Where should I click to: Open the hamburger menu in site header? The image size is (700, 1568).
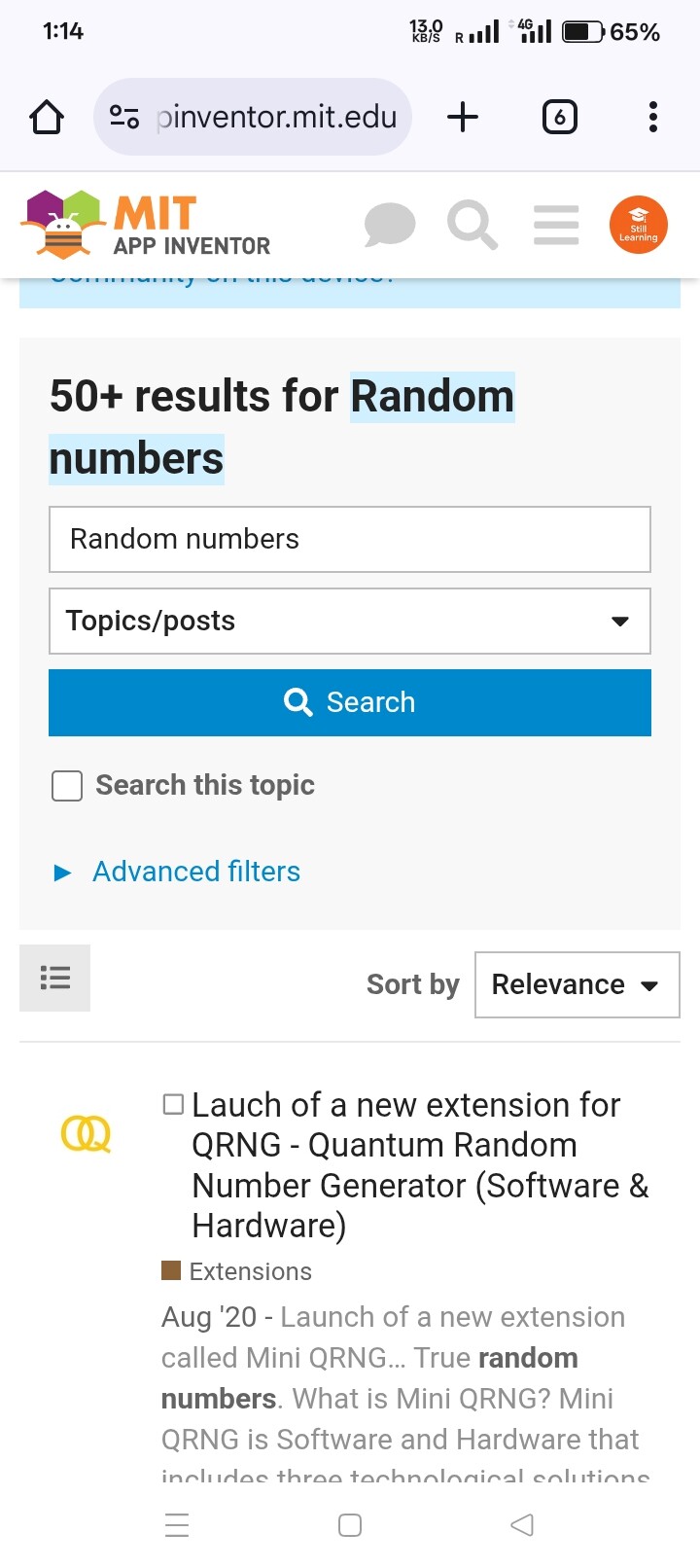point(556,226)
